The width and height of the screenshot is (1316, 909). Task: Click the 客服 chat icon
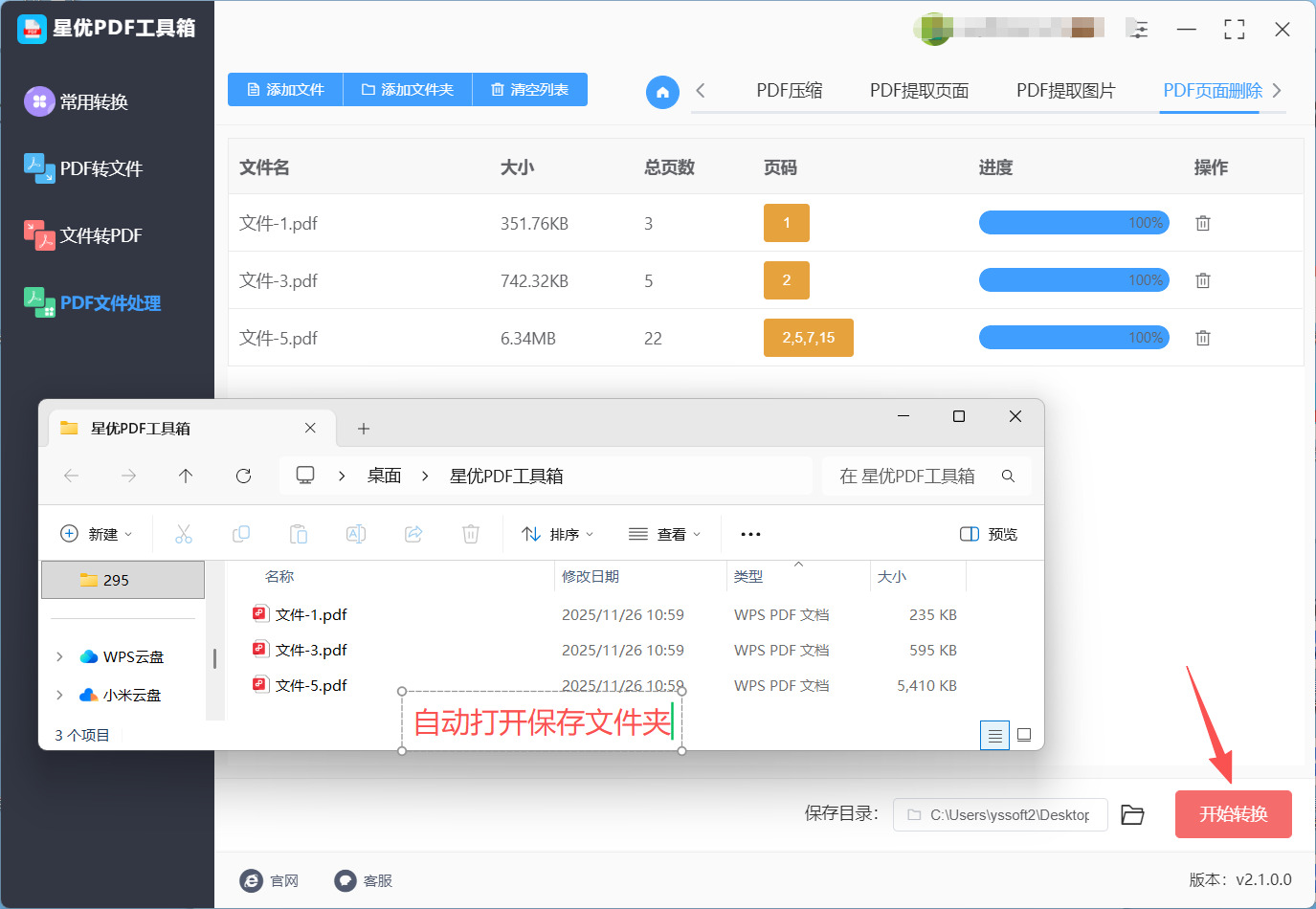click(346, 880)
